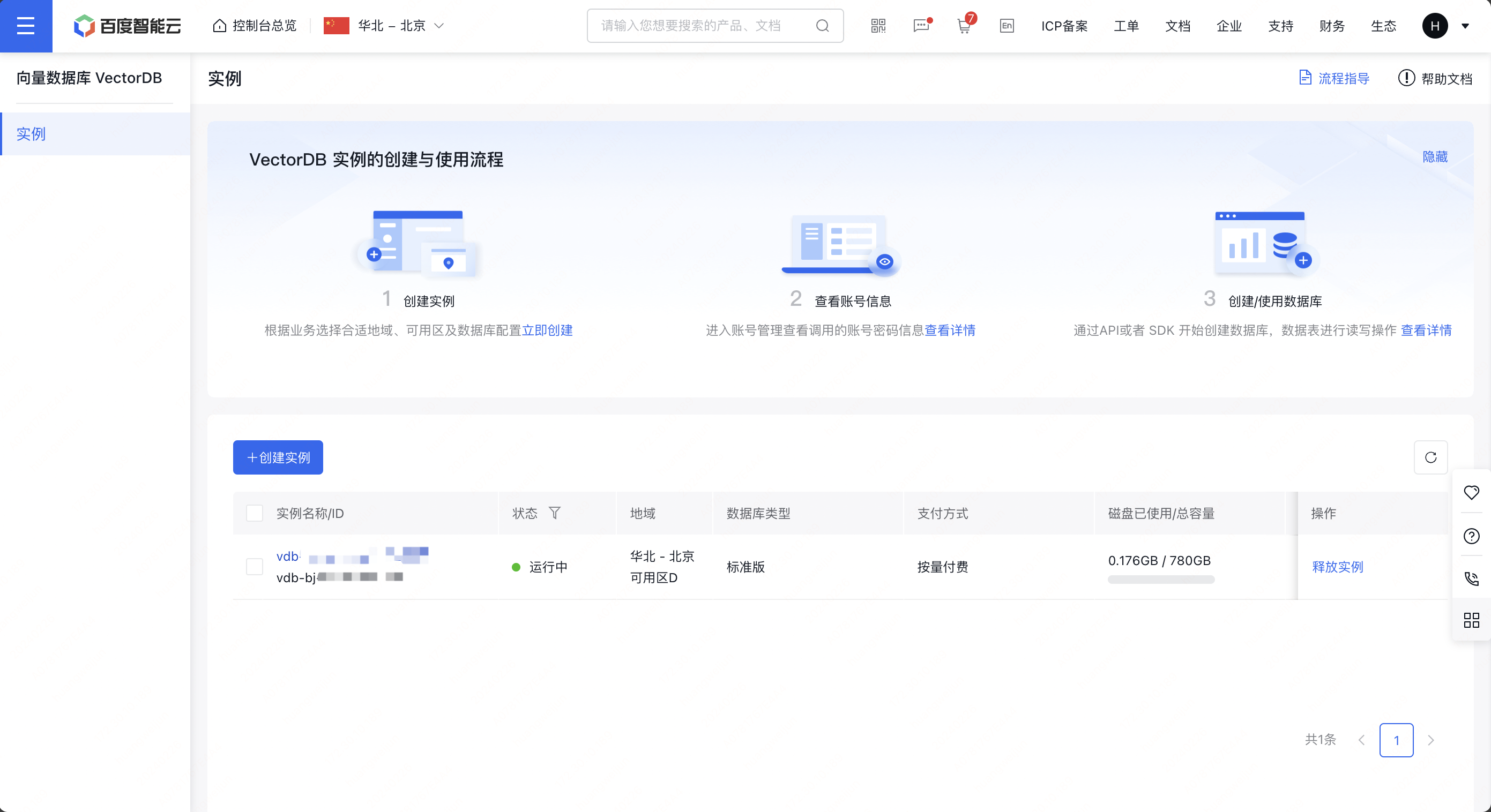Open the 财务 menu

coord(1332,26)
